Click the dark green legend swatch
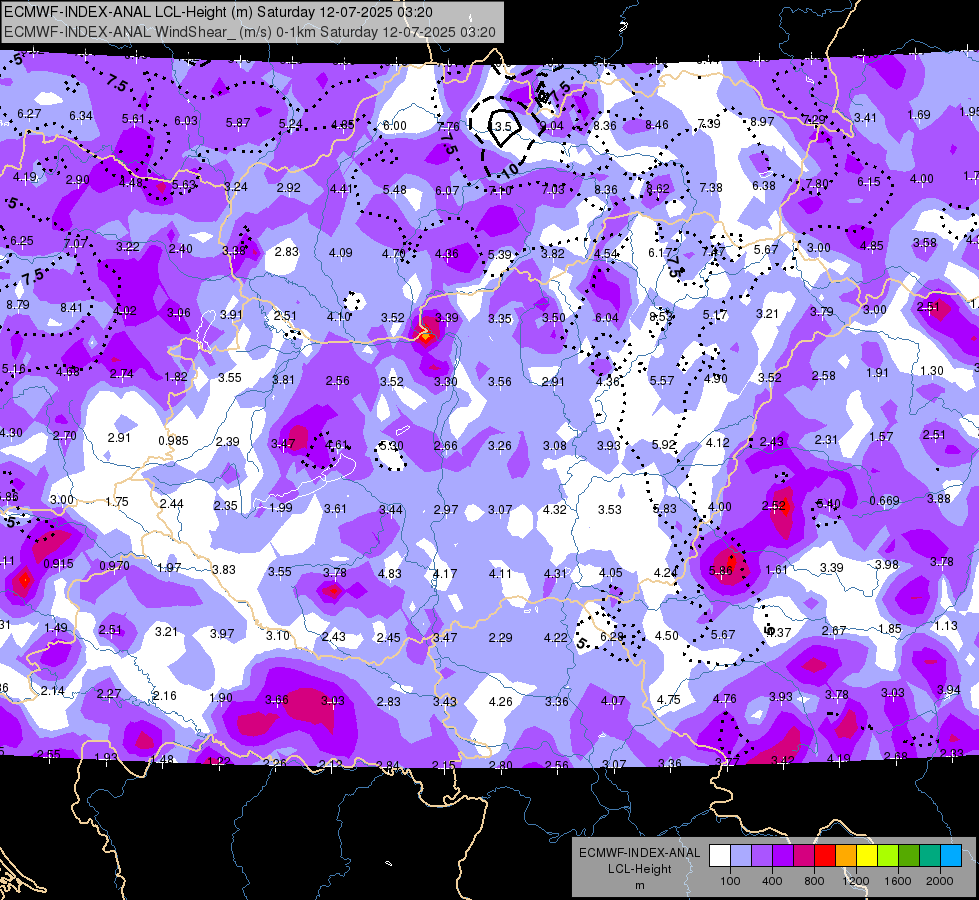Screen dimensions: 979x900 click(909, 856)
